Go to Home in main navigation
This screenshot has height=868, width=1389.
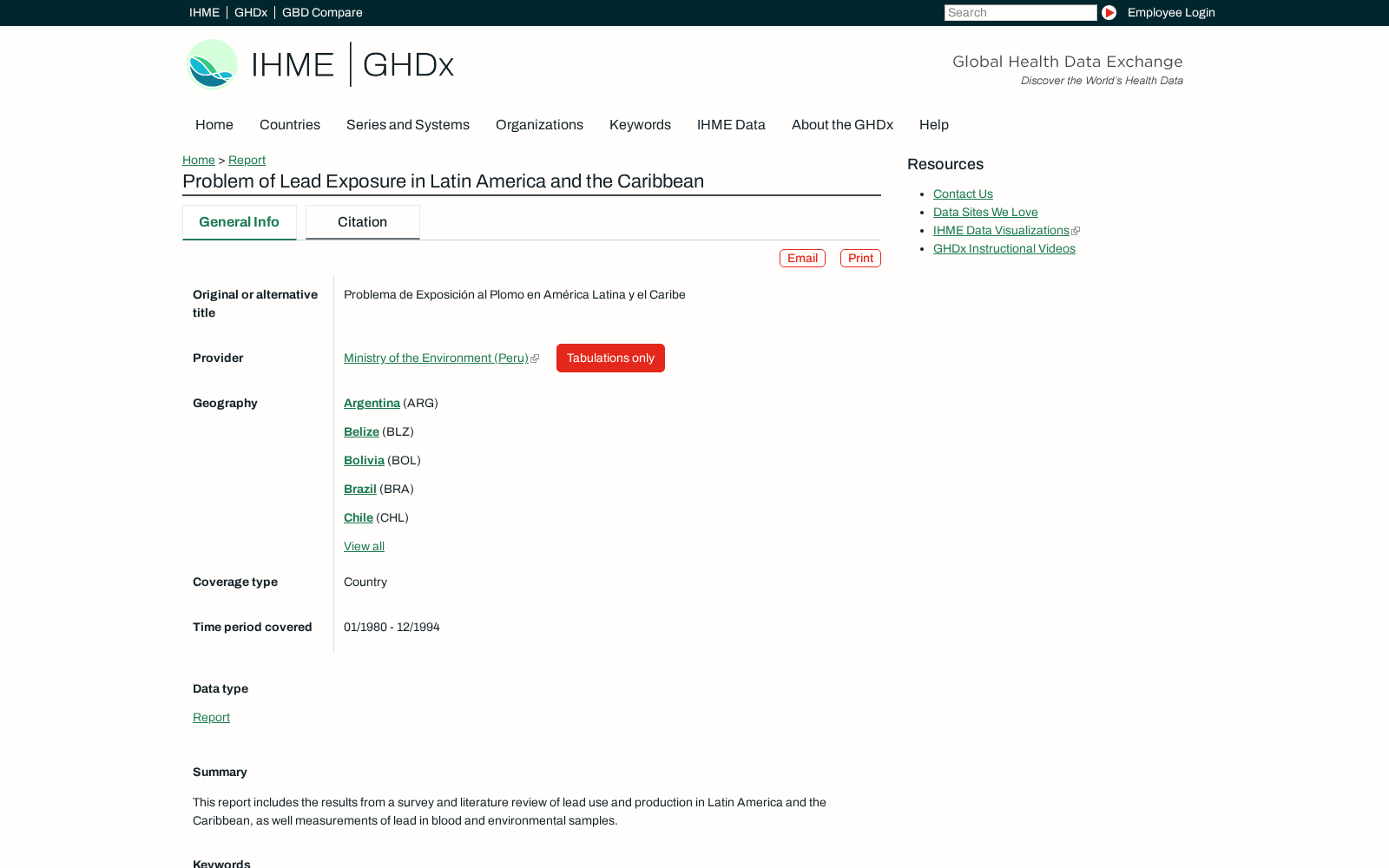[x=214, y=125]
